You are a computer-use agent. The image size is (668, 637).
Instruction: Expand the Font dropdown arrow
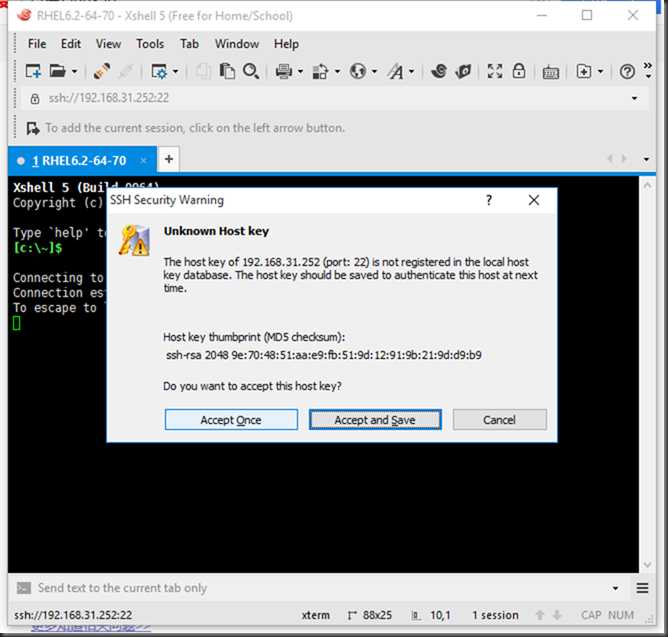pos(412,72)
